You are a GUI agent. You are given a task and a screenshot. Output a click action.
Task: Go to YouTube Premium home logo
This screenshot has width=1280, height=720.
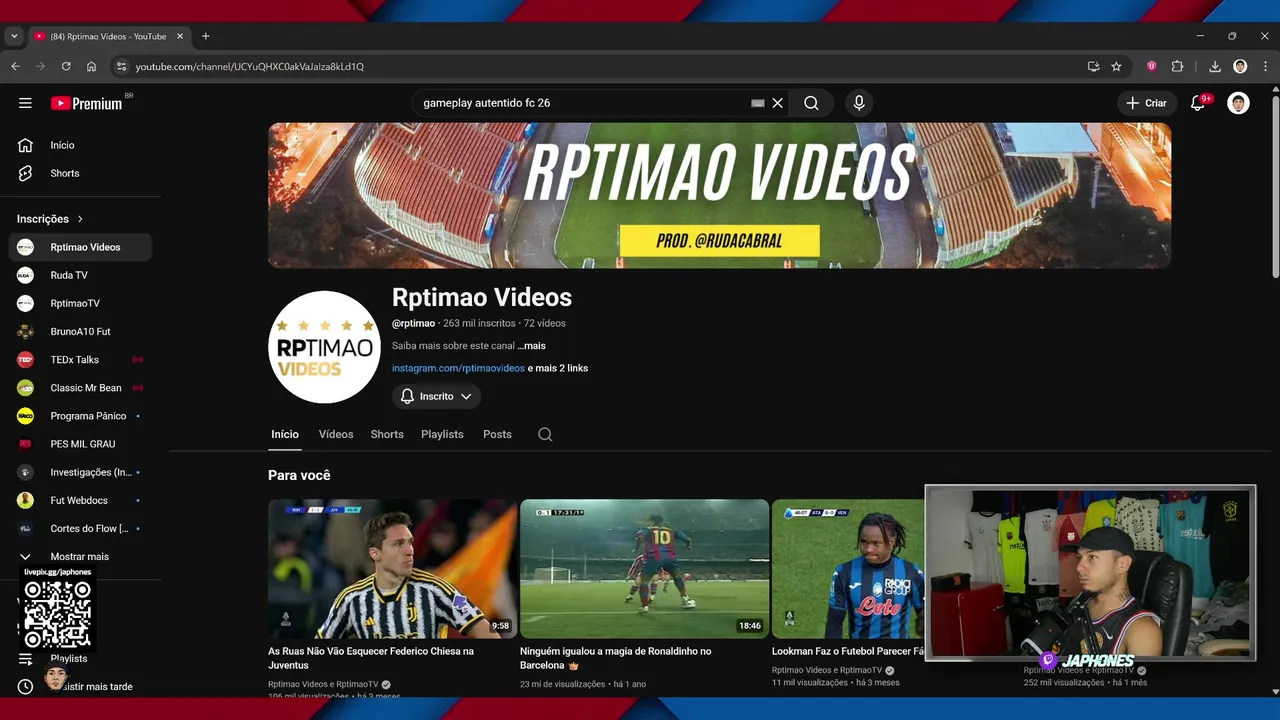86,103
